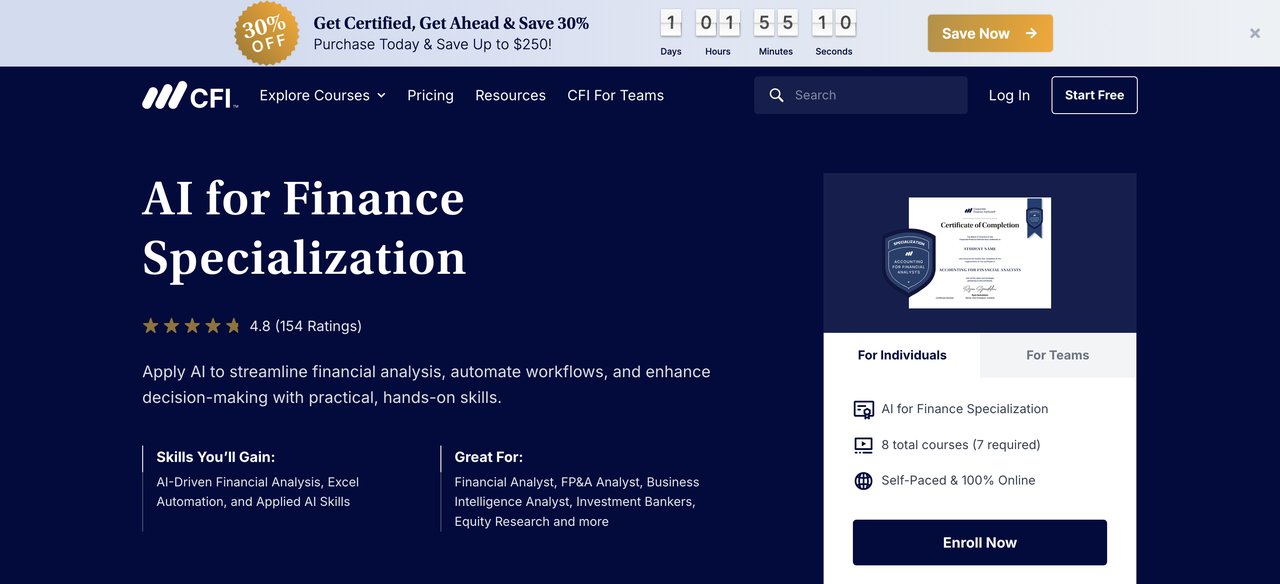This screenshot has height=584, width=1280.
Task: Click the 30% OFF gold badge
Action: click(267, 33)
